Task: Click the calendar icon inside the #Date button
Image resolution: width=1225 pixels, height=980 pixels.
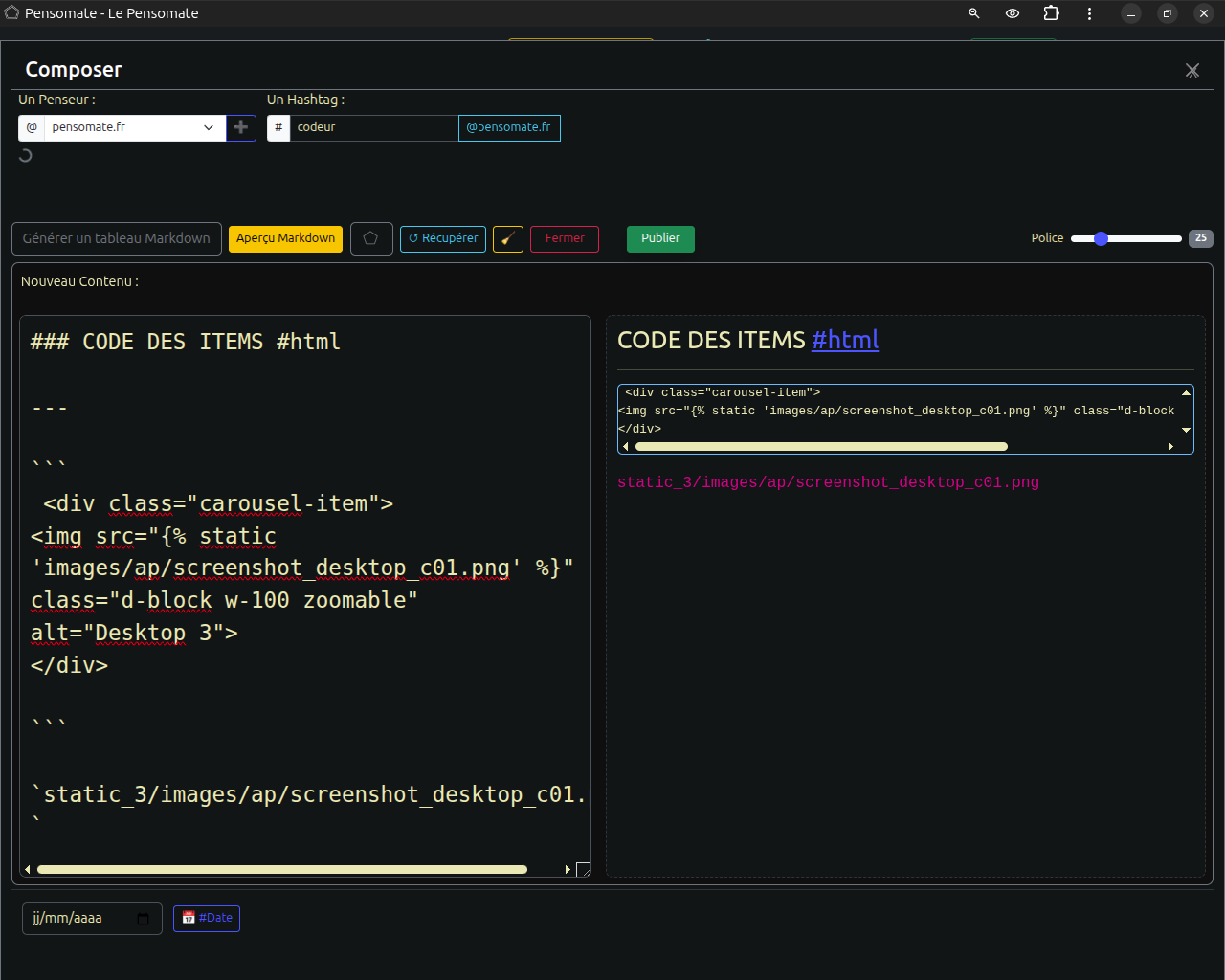Action: click(x=189, y=917)
